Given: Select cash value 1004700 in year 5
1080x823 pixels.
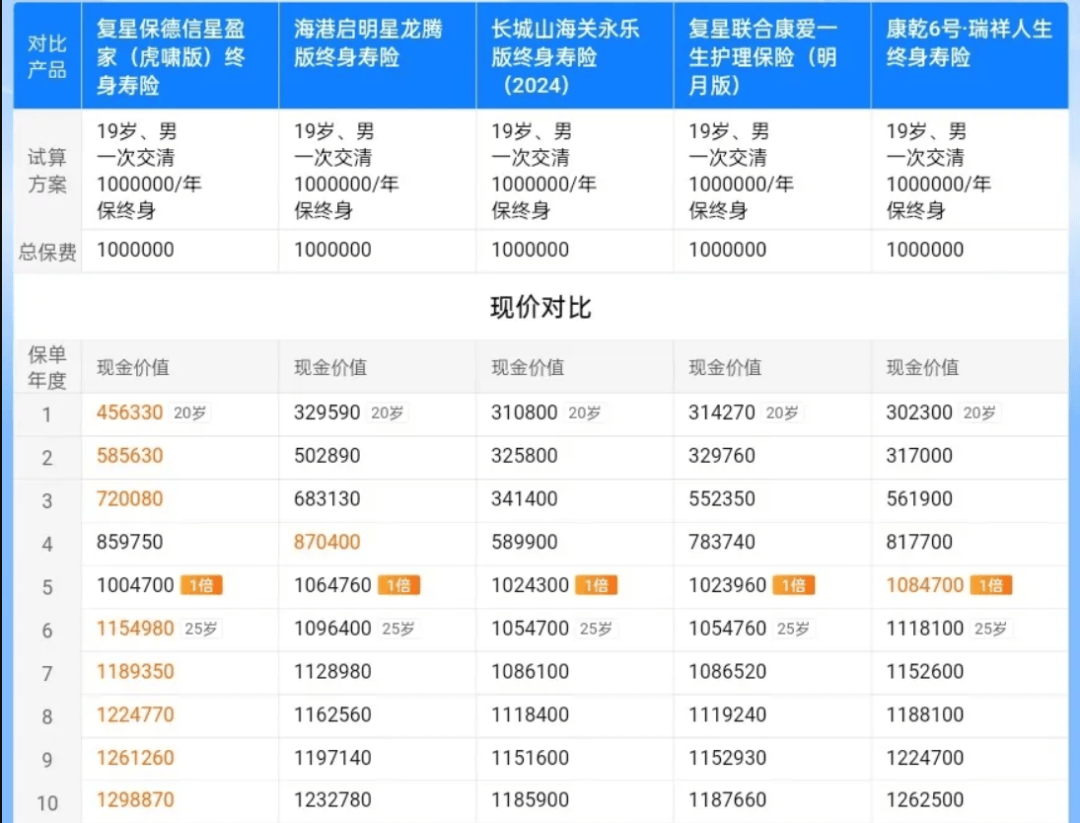Looking at the screenshot, I should 135,585.
